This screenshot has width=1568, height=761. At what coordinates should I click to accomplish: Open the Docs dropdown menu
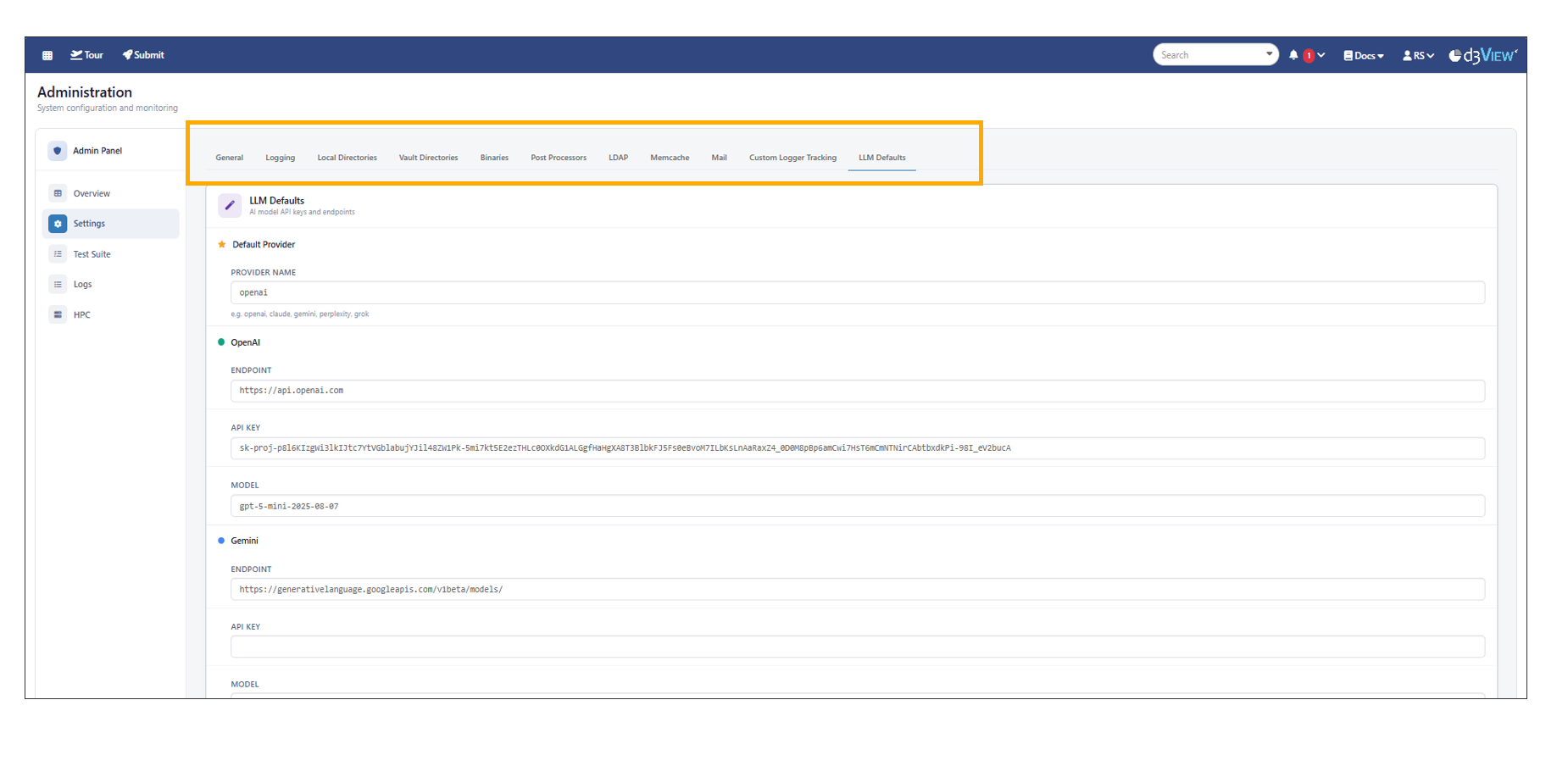[x=1364, y=56]
